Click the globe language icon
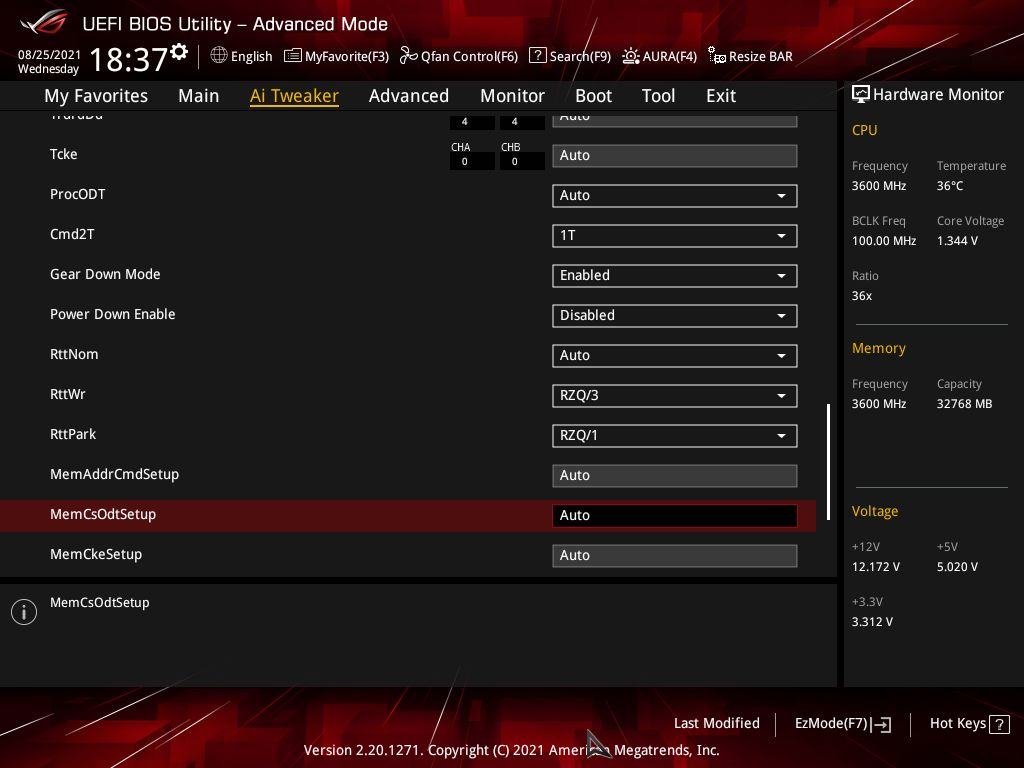The image size is (1024, 768). (219, 56)
